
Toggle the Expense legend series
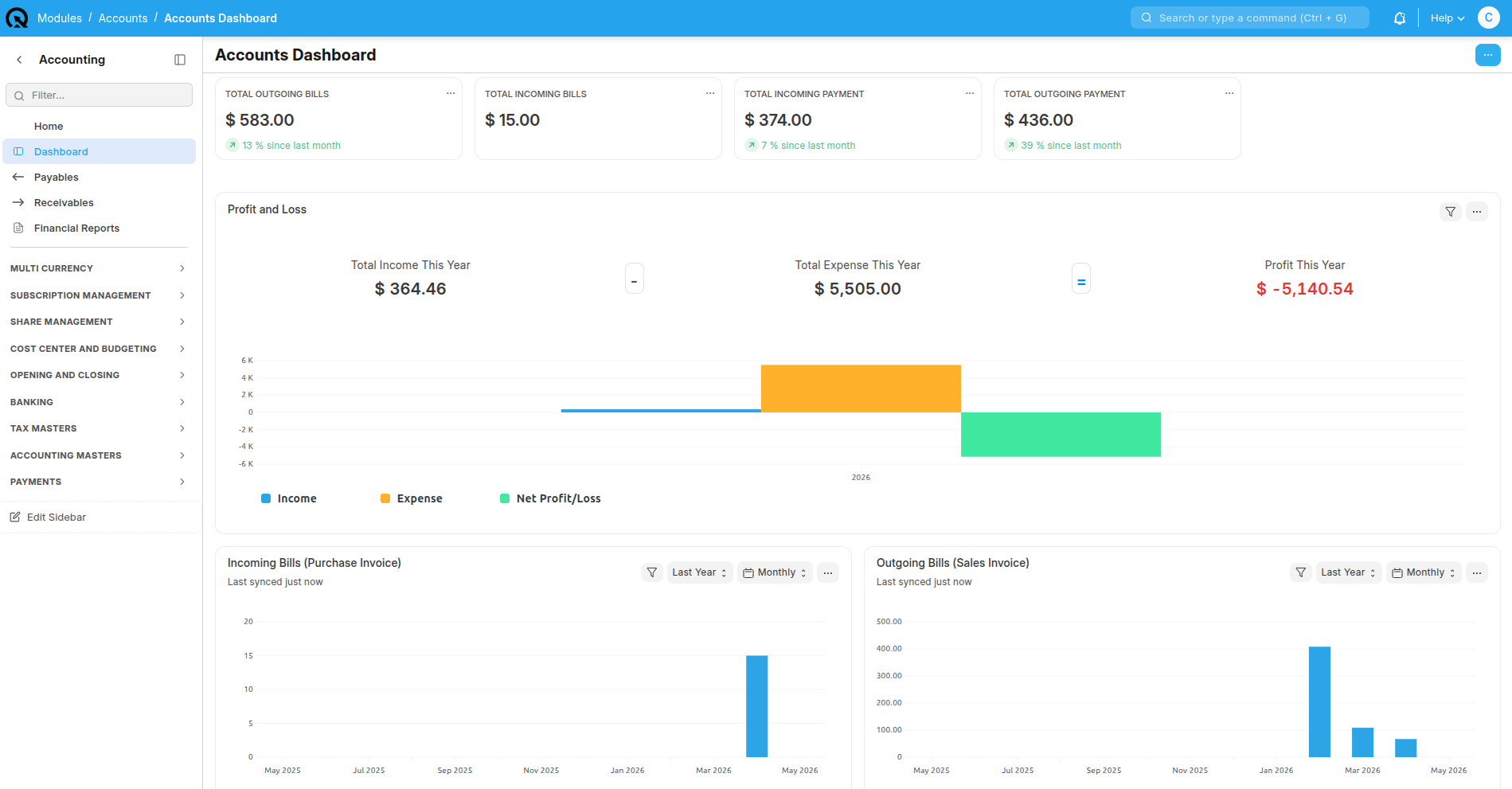click(x=412, y=498)
